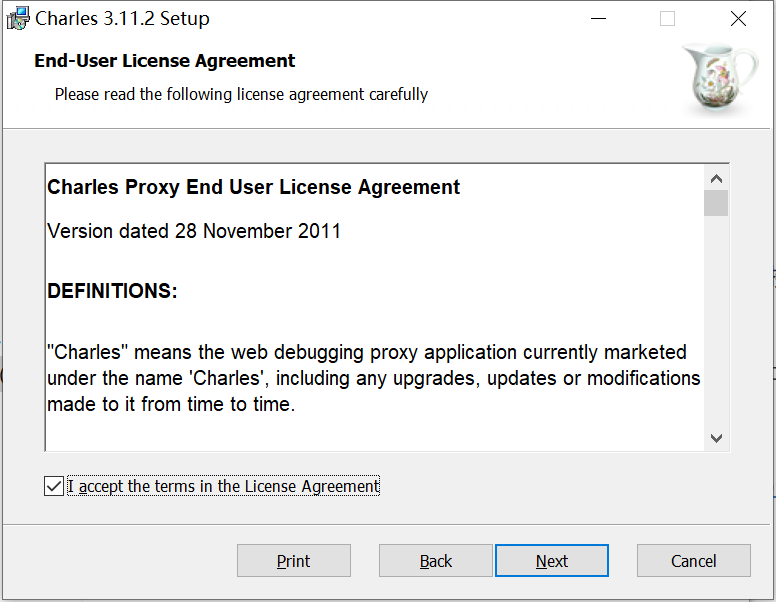Close the Charles Setup window
Viewport: 776px width, 602px height.
pos(738,19)
